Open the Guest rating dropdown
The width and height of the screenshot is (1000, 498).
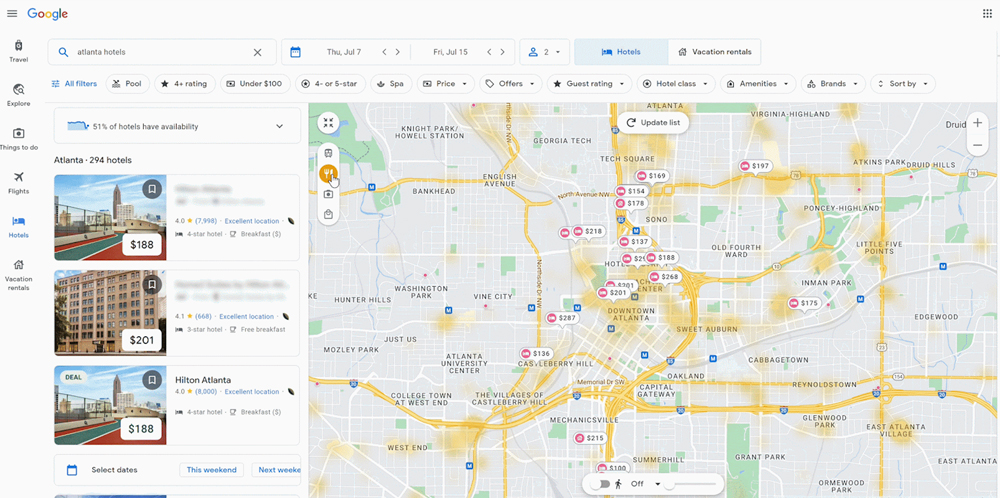pyautogui.click(x=589, y=84)
